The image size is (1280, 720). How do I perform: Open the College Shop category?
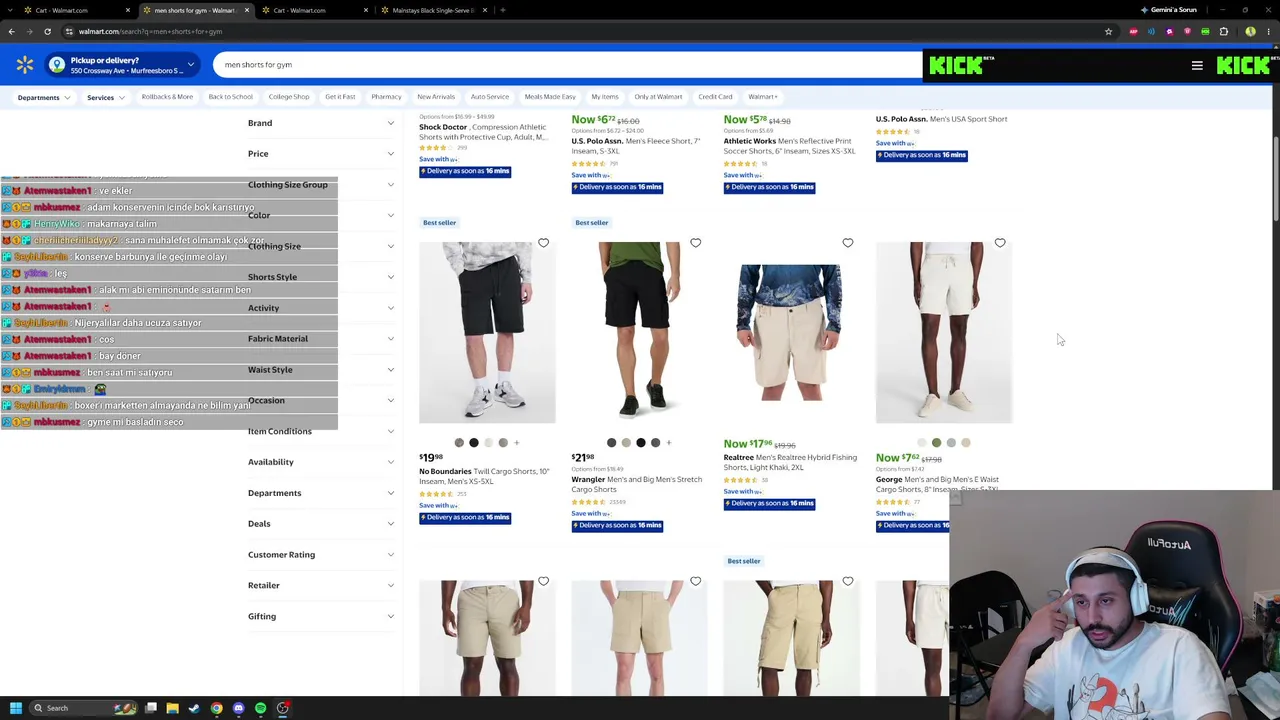click(x=289, y=97)
